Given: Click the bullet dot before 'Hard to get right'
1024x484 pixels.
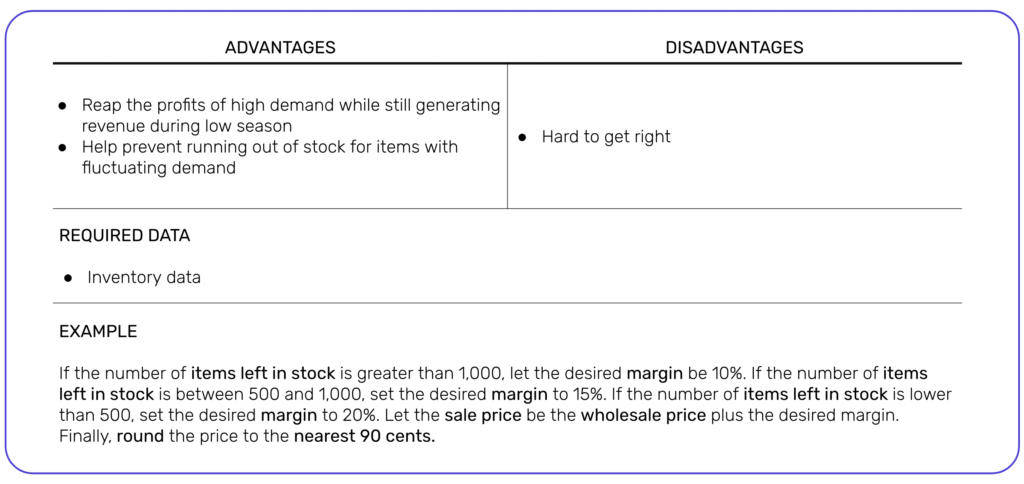Looking at the screenshot, I should [522, 138].
